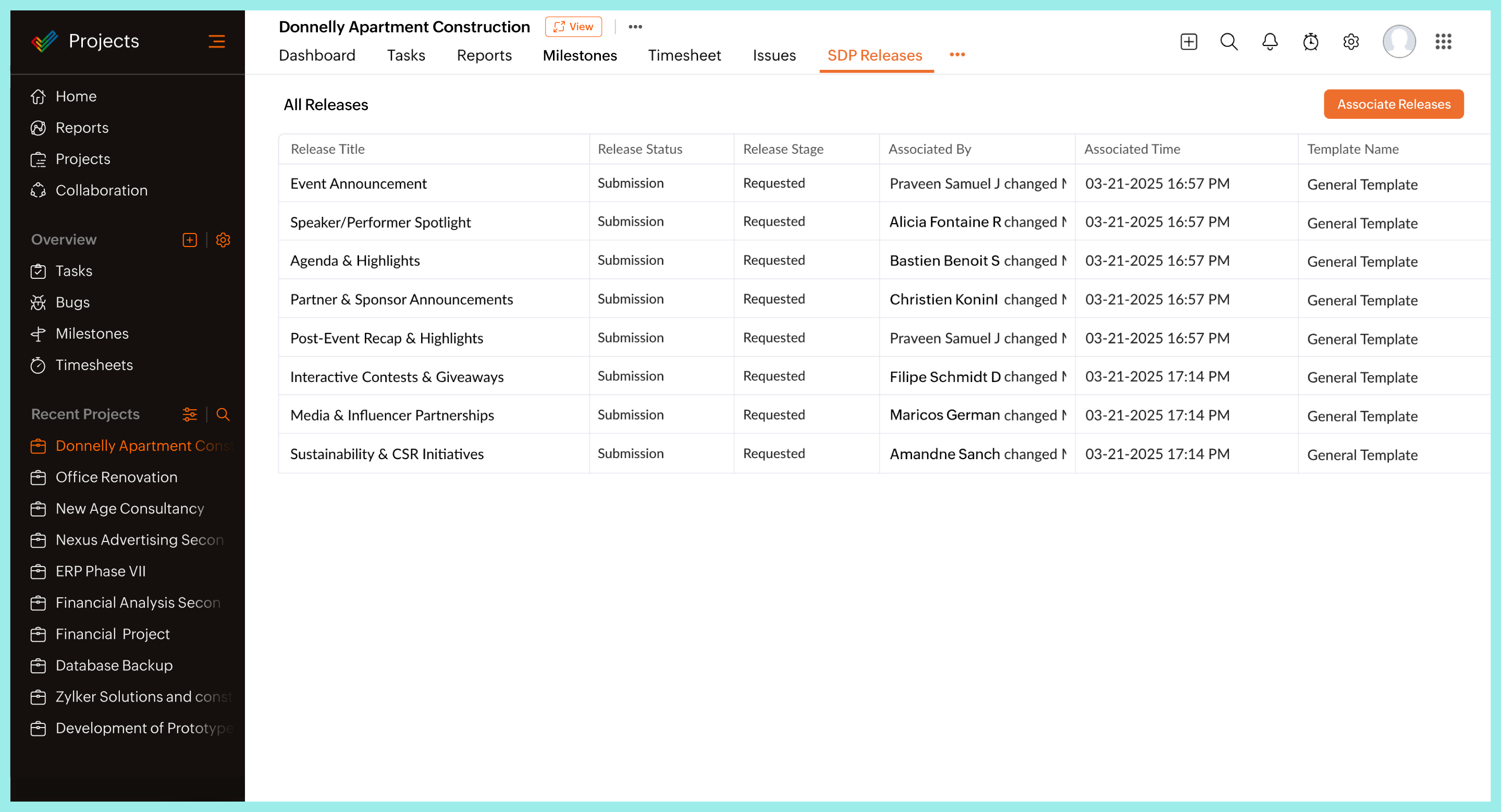Click the Associate Releases button
Viewport: 1501px width, 812px height.
coord(1393,104)
